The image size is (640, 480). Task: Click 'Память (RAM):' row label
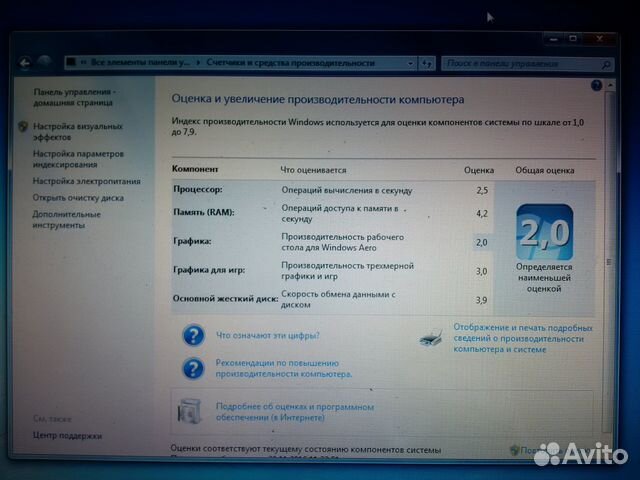(x=204, y=212)
